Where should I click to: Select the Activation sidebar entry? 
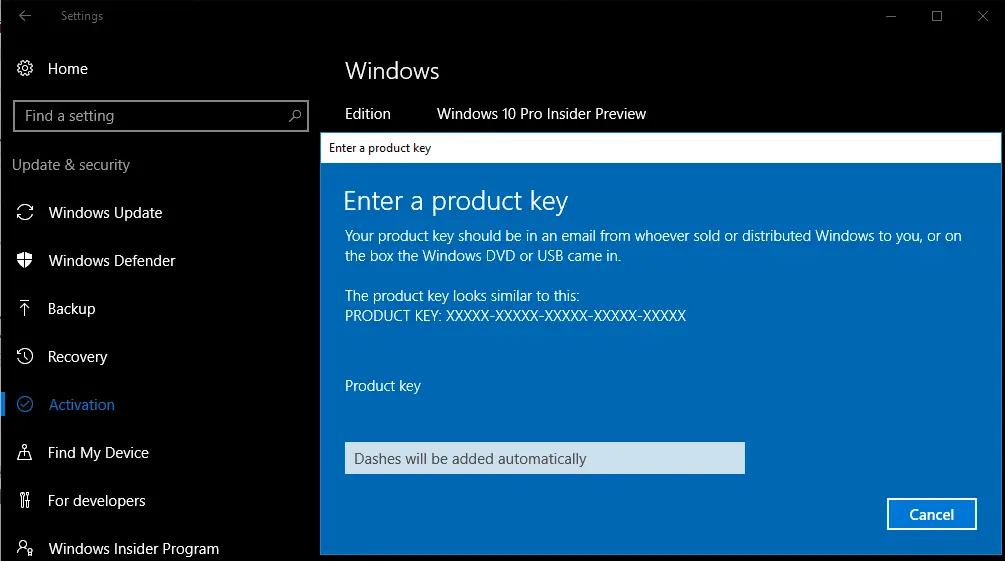click(81, 405)
